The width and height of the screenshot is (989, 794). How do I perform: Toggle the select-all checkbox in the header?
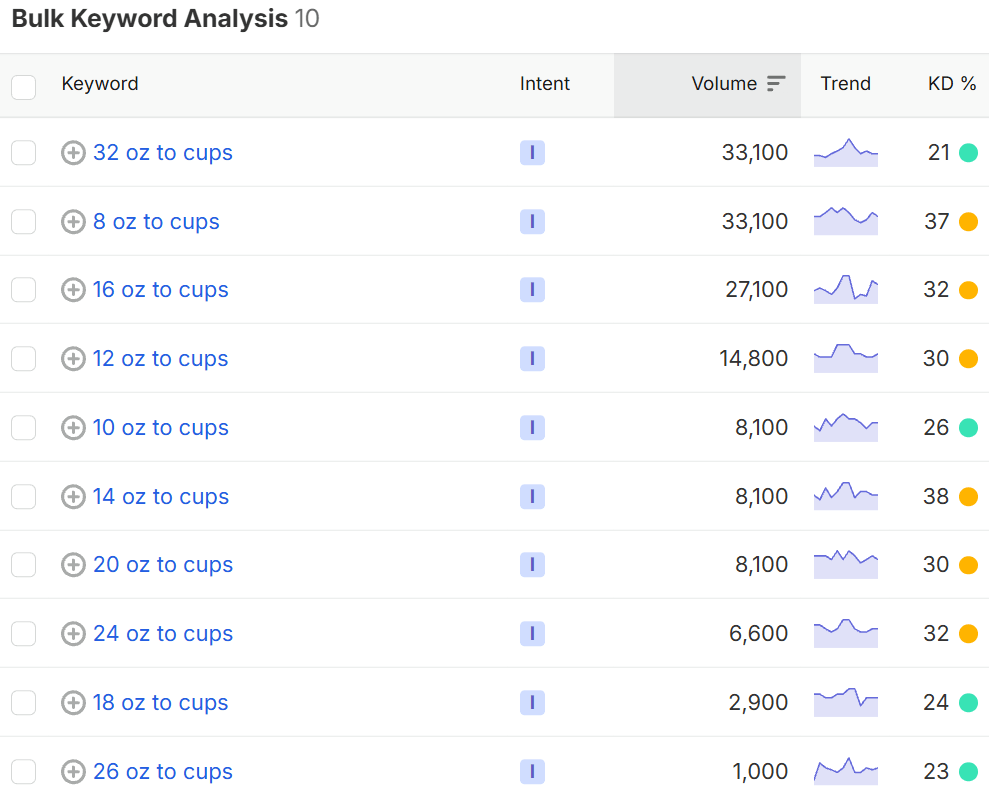click(23, 87)
